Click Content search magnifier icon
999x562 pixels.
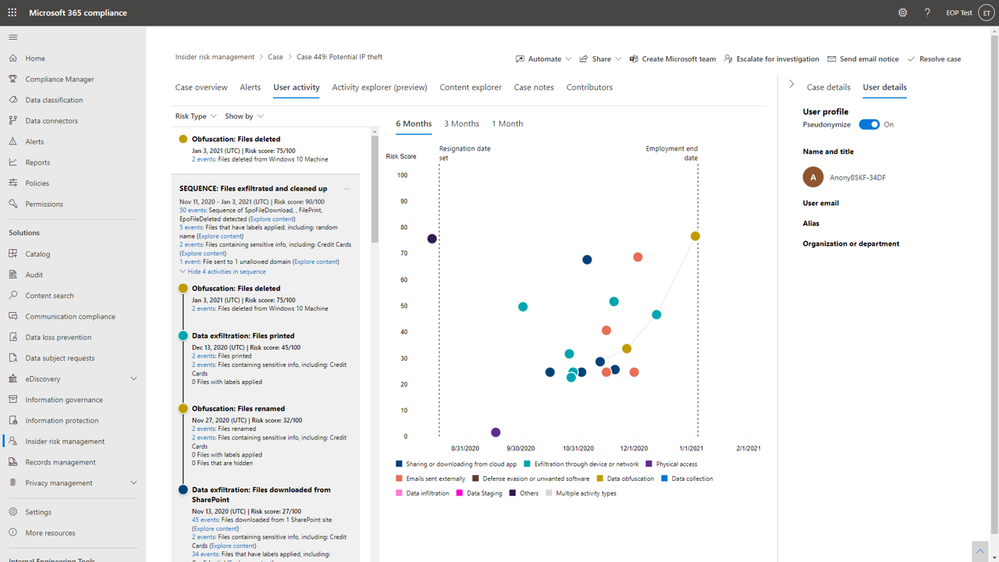click(x=13, y=295)
